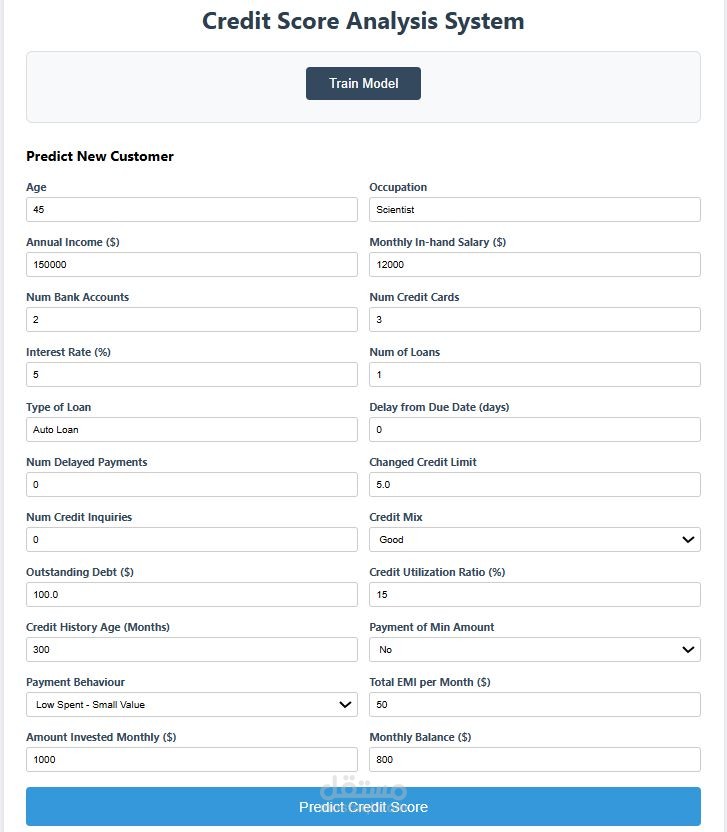Click the Monthly In-hand Salary field
Image resolution: width=727 pixels, height=832 pixels.
click(x=534, y=264)
